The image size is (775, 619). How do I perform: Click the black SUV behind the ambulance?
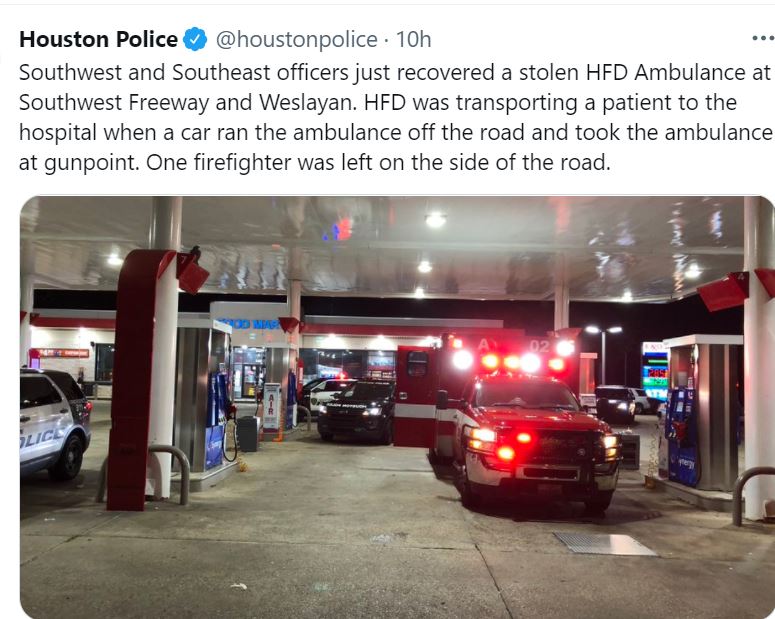(x=356, y=411)
